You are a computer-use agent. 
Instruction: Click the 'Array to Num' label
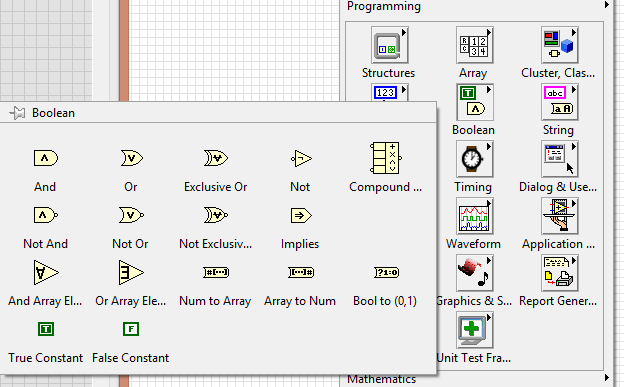(300, 301)
